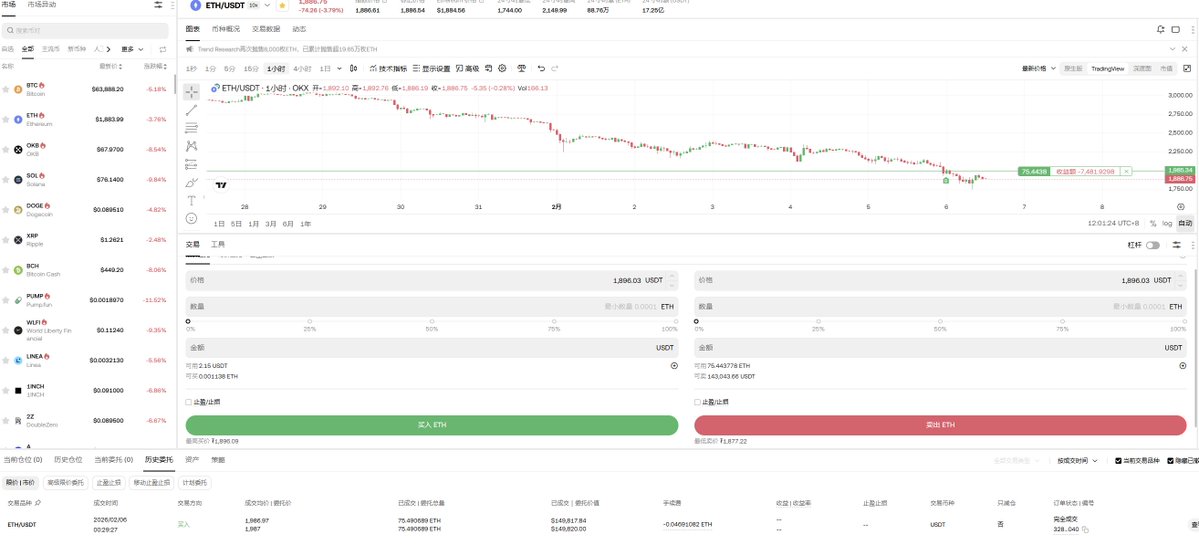Viewport: 1199px width, 545px height.
Task: Open the horizontal lines tool group
Action: coord(191,128)
